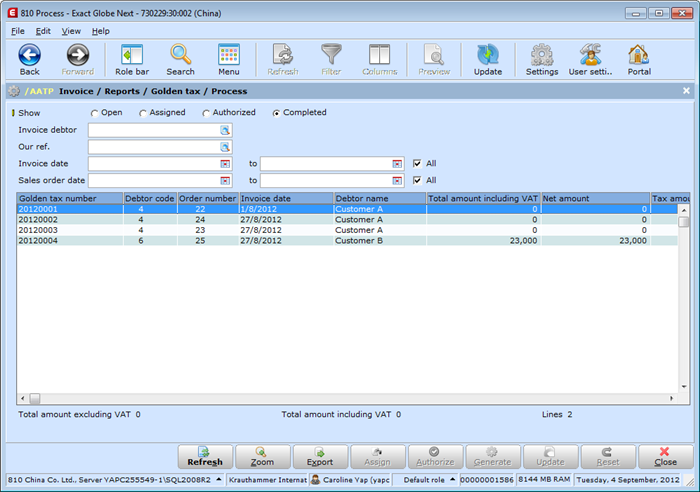This screenshot has width=700, height=492.
Task: Open User settings in the toolbar
Action: pos(590,55)
